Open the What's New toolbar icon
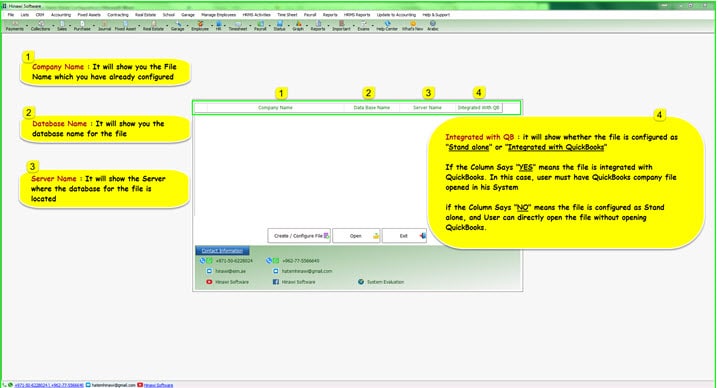718x388 pixels. pyautogui.click(x=413, y=26)
